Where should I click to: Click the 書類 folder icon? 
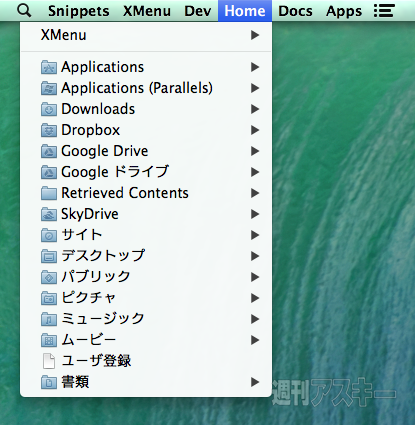pos(49,382)
